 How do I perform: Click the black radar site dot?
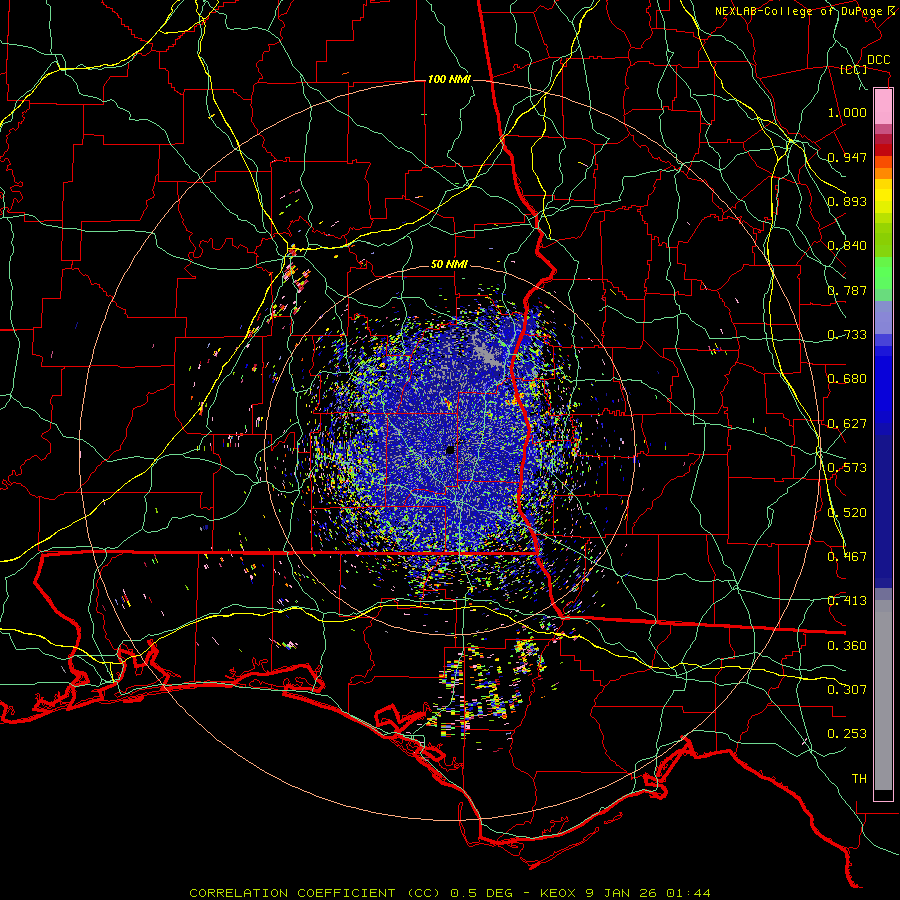450,450
